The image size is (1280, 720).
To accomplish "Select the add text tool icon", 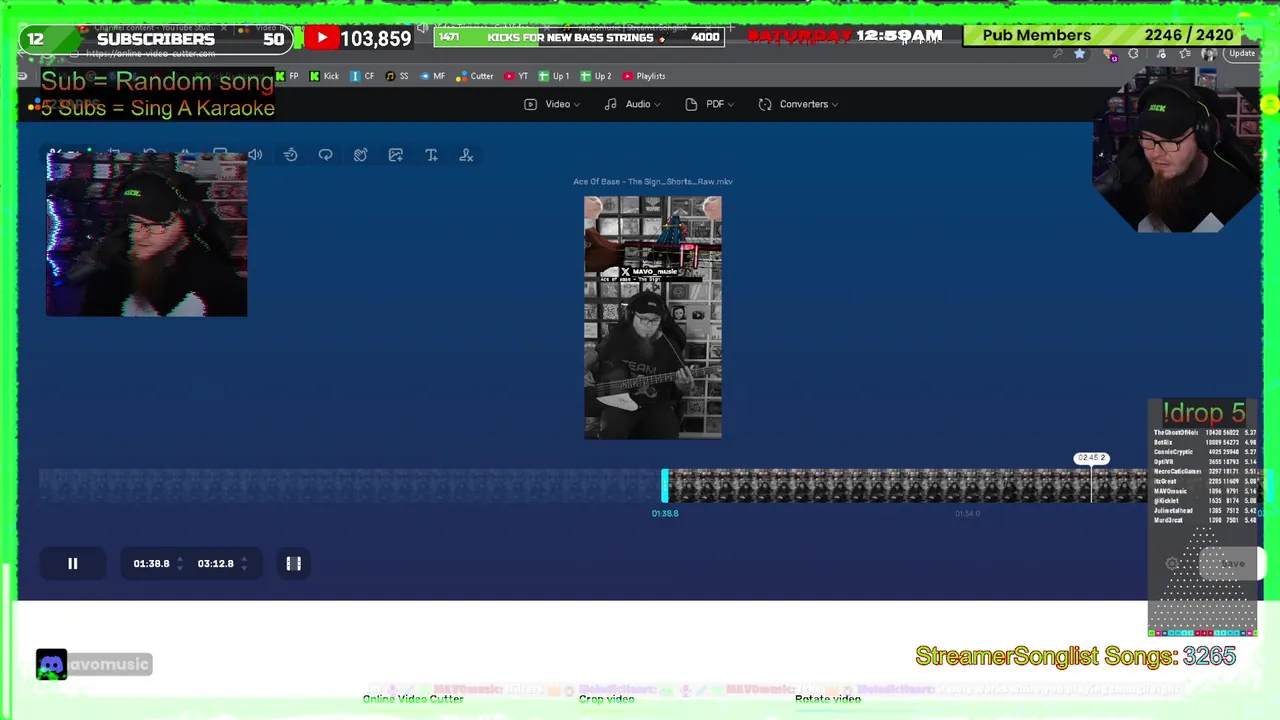I will 431,155.
